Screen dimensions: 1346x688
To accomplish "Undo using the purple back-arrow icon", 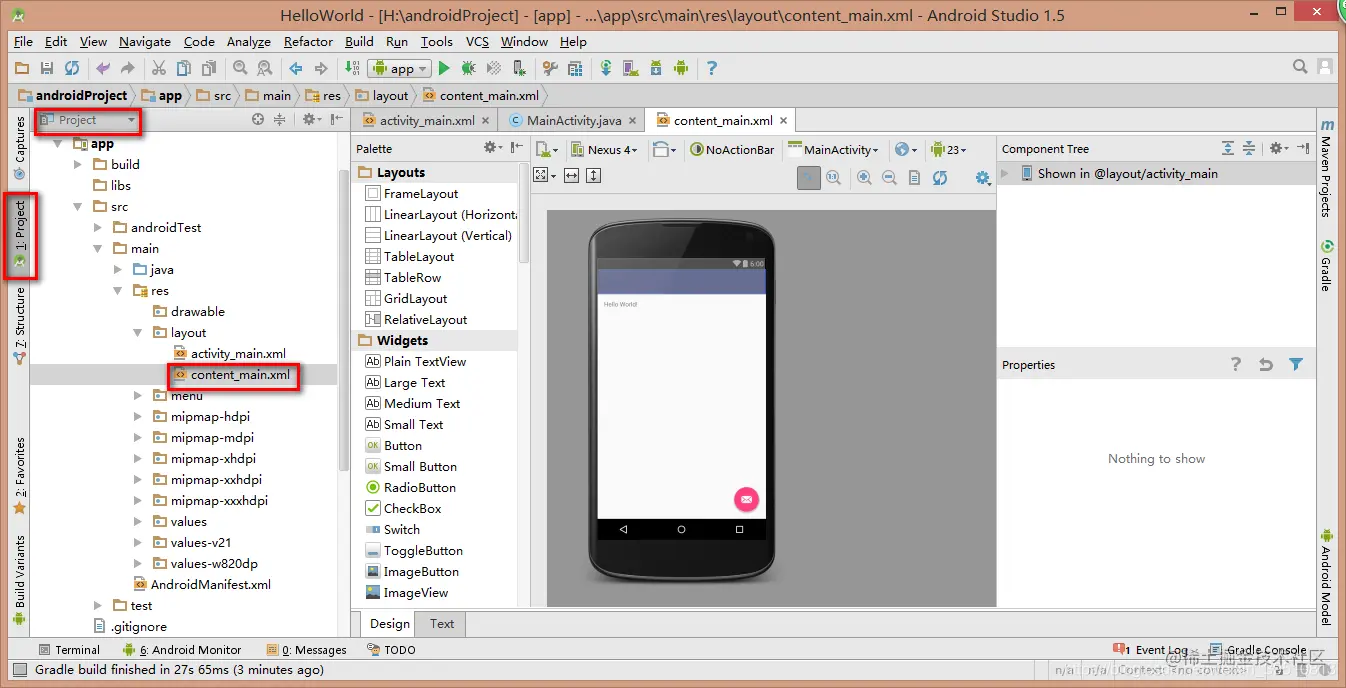I will pos(103,69).
